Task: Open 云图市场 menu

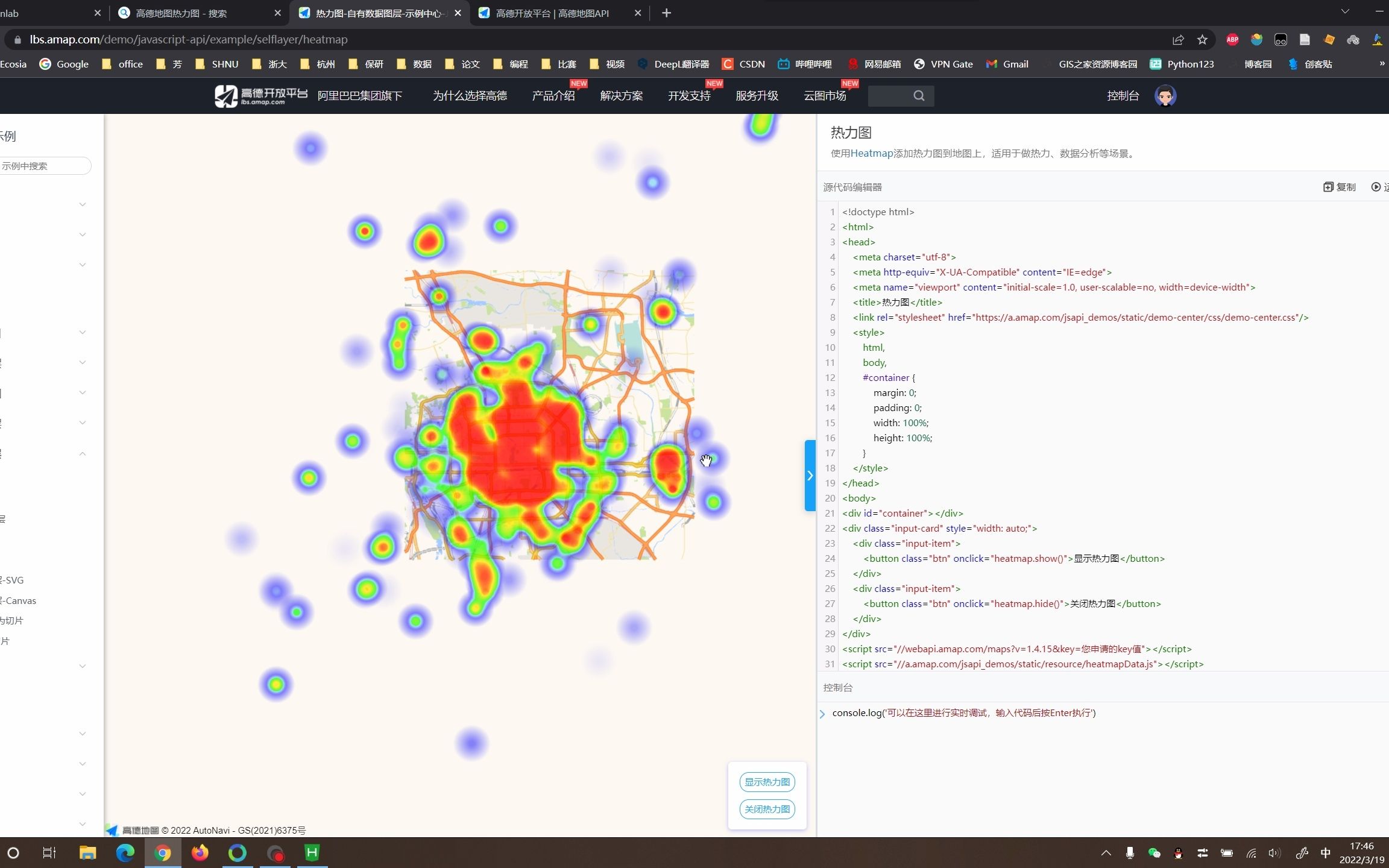Action: coord(825,96)
